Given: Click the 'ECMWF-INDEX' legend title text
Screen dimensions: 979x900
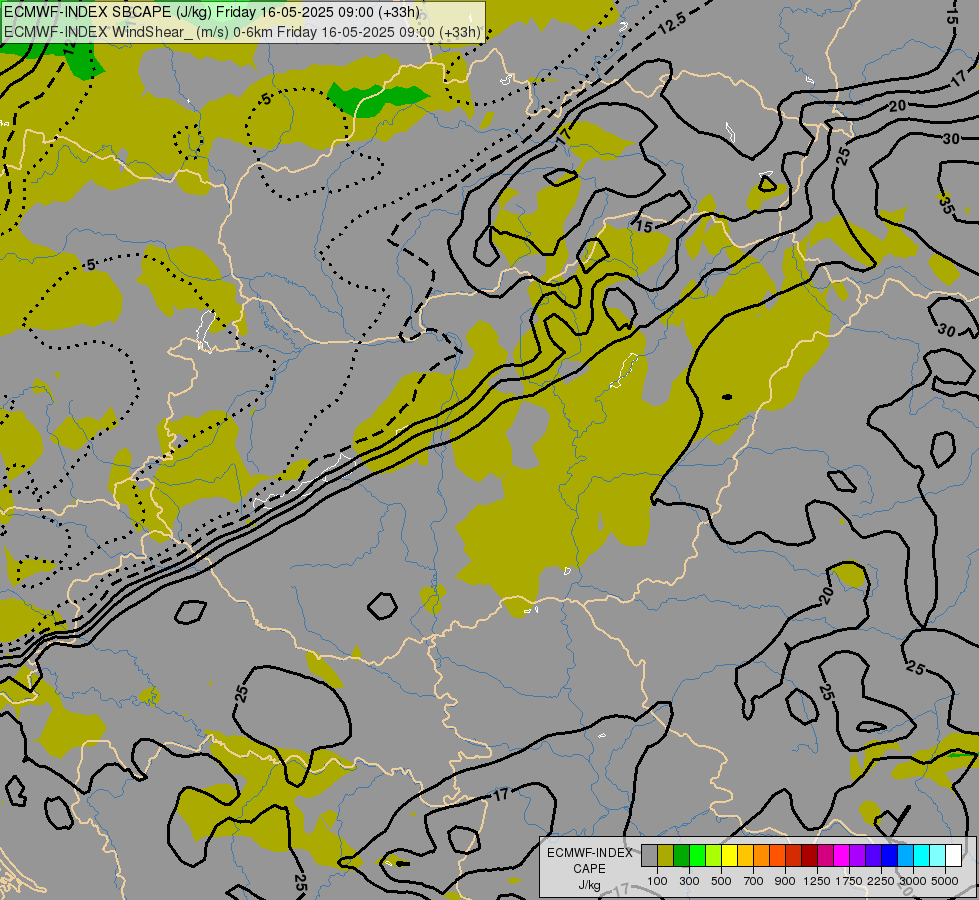Looking at the screenshot, I should click(589, 853).
